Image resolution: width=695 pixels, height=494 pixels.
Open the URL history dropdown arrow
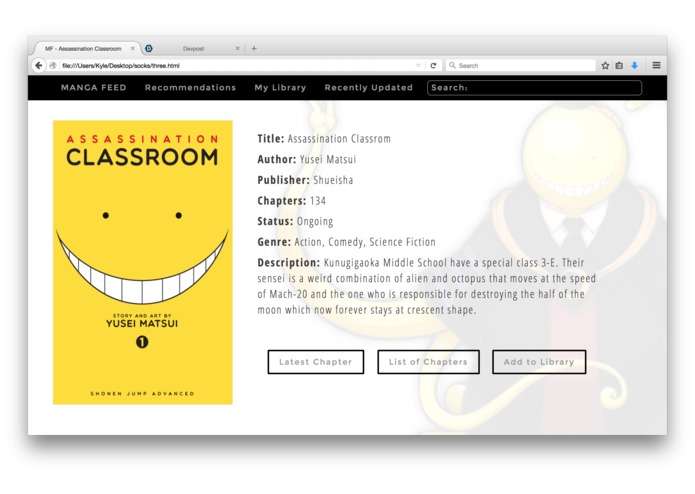[x=418, y=66]
